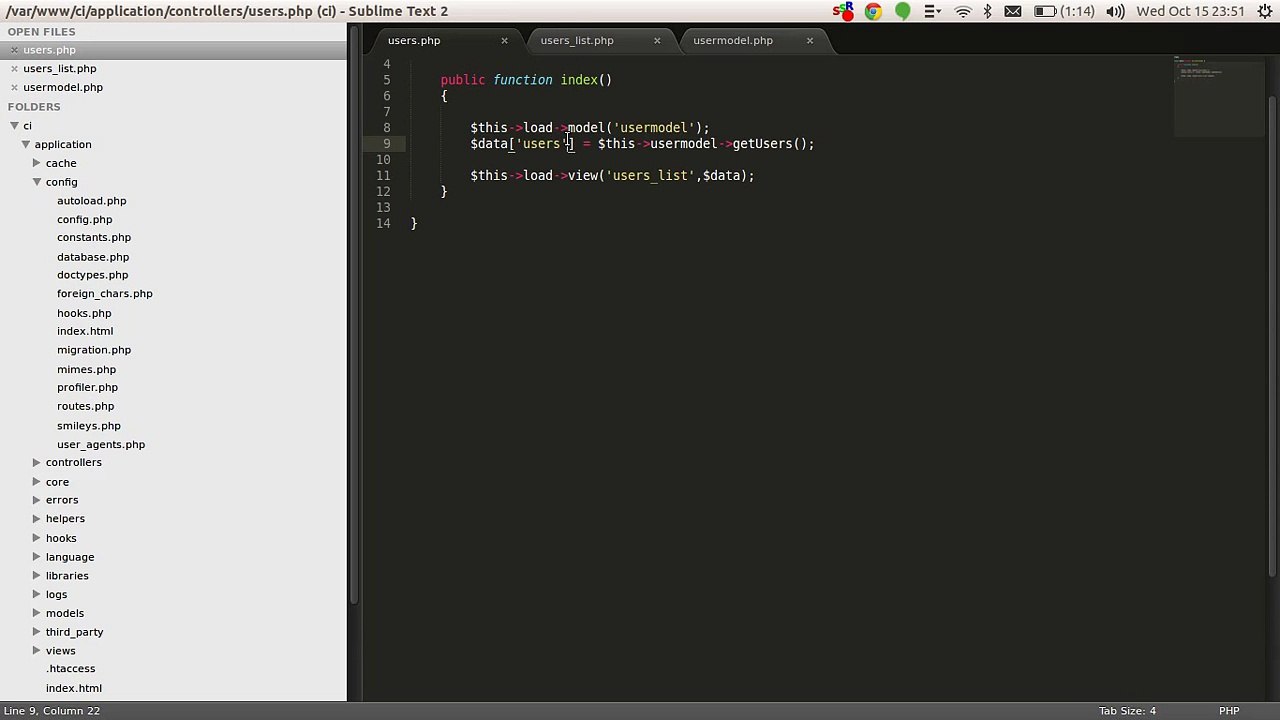Close the usermodel.php tab
Screen dimensions: 1280x720
click(x=810, y=41)
